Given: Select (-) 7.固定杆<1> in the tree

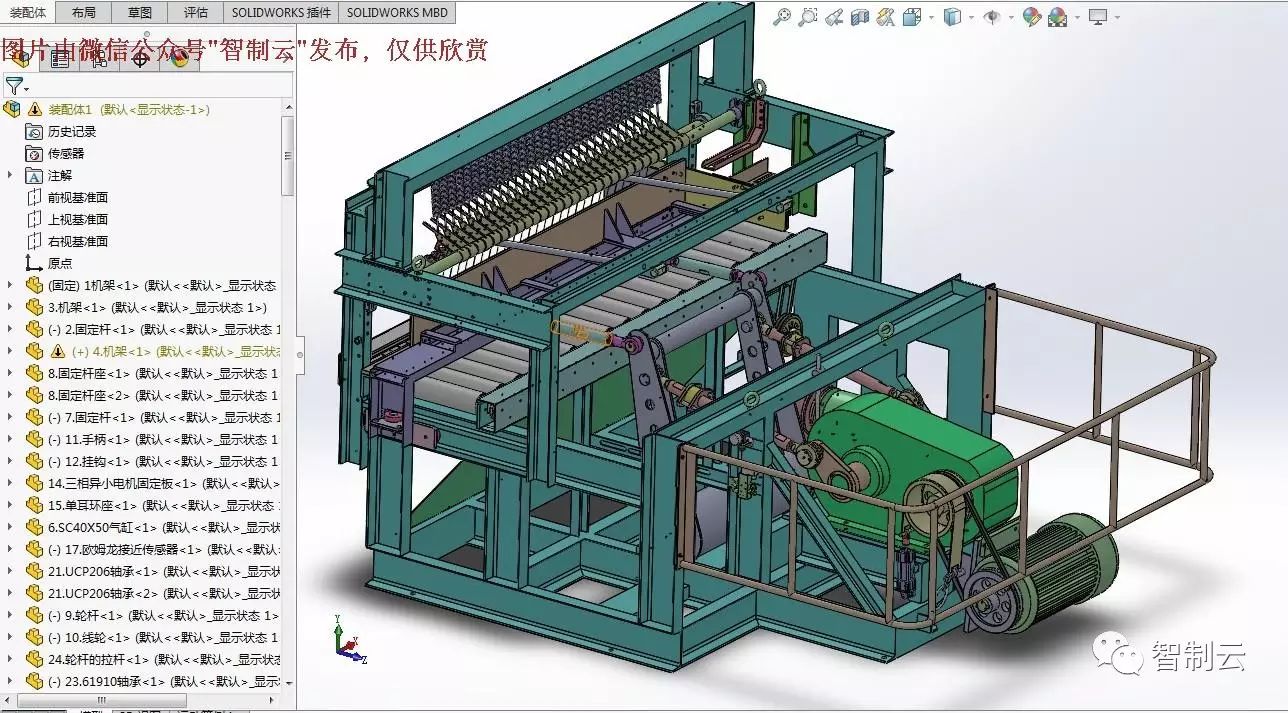Looking at the screenshot, I should (164, 417).
